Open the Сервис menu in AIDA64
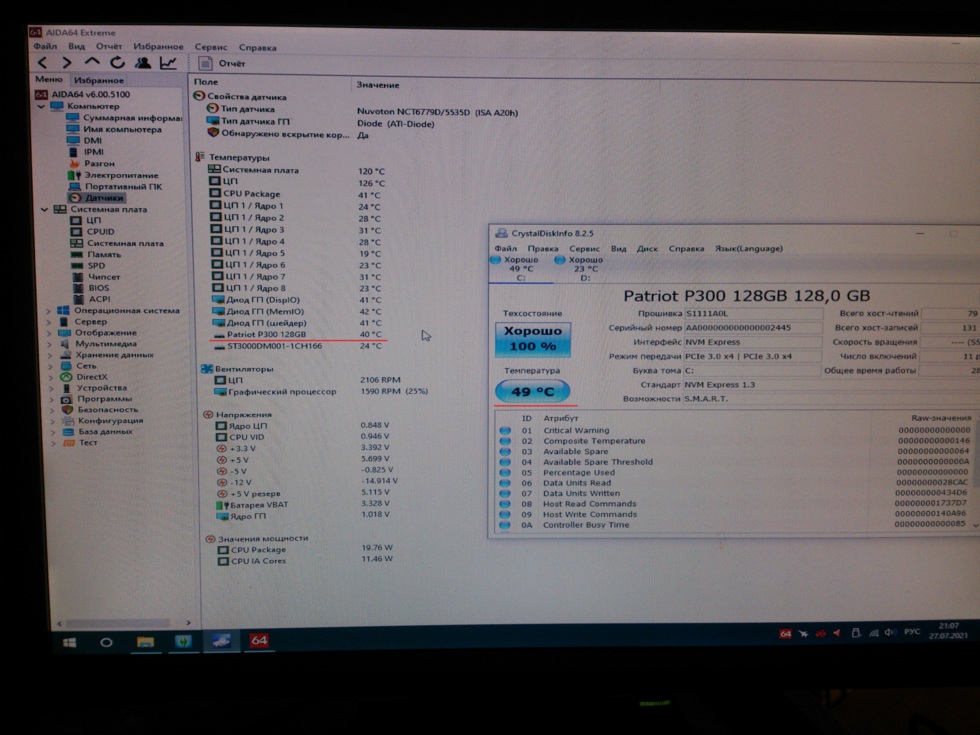The image size is (980, 735). point(210,47)
